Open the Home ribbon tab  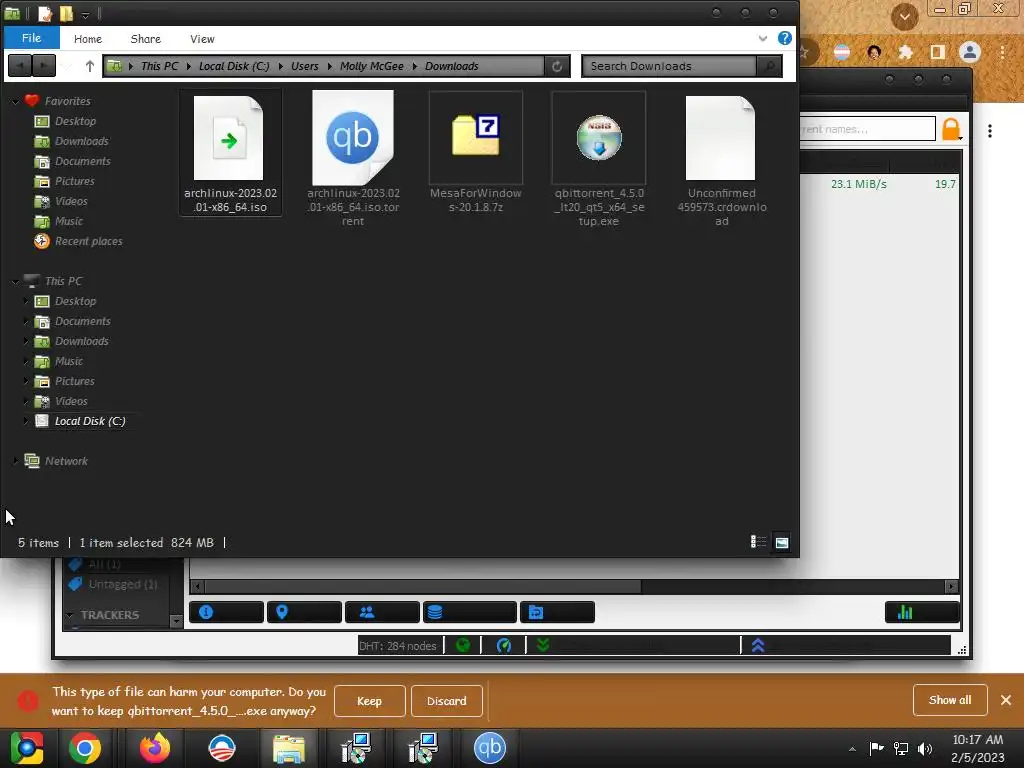(x=88, y=39)
